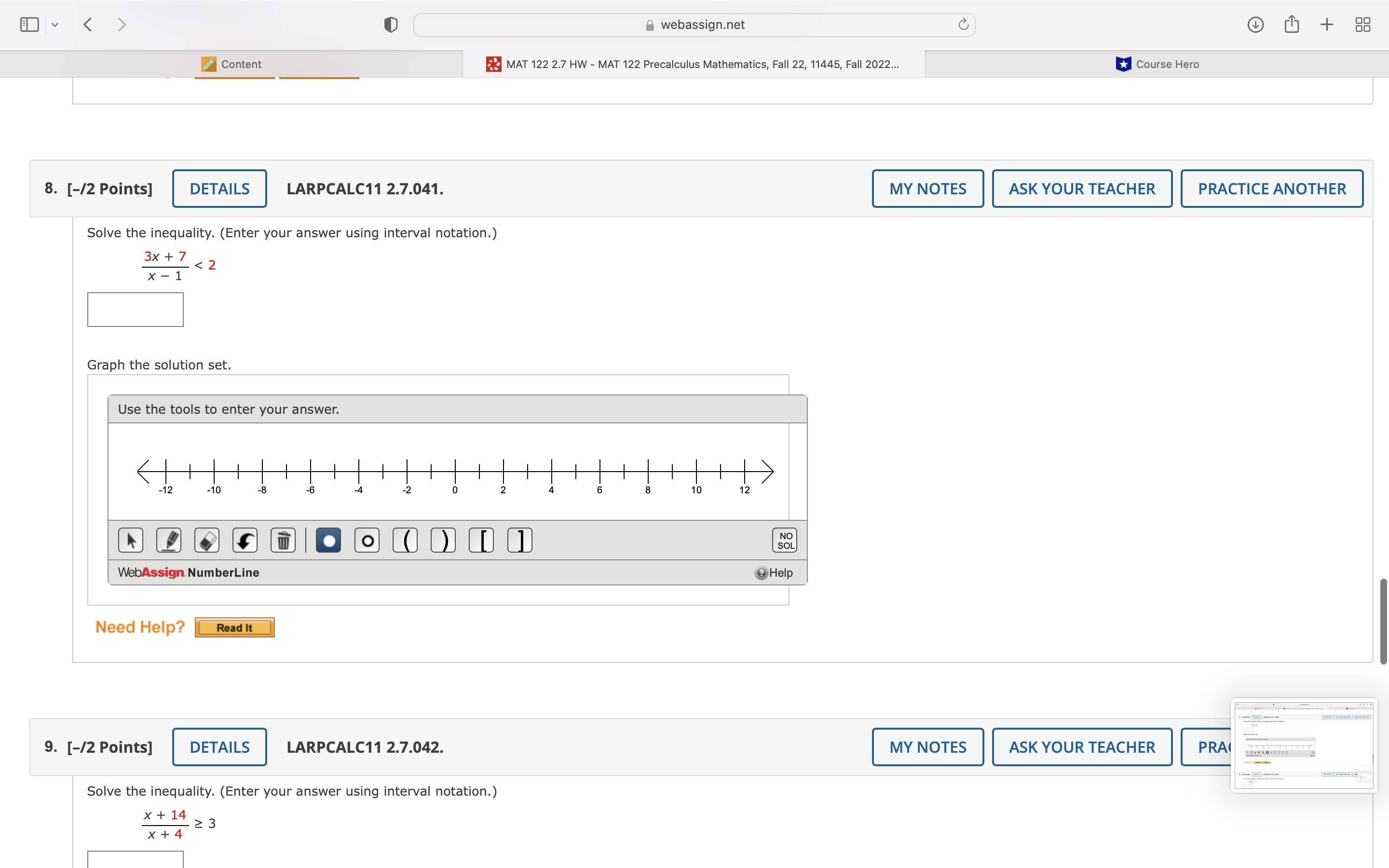The width and height of the screenshot is (1389, 868).
Task: Select the closed endpoint tool
Action: click(x=328, y=540)
